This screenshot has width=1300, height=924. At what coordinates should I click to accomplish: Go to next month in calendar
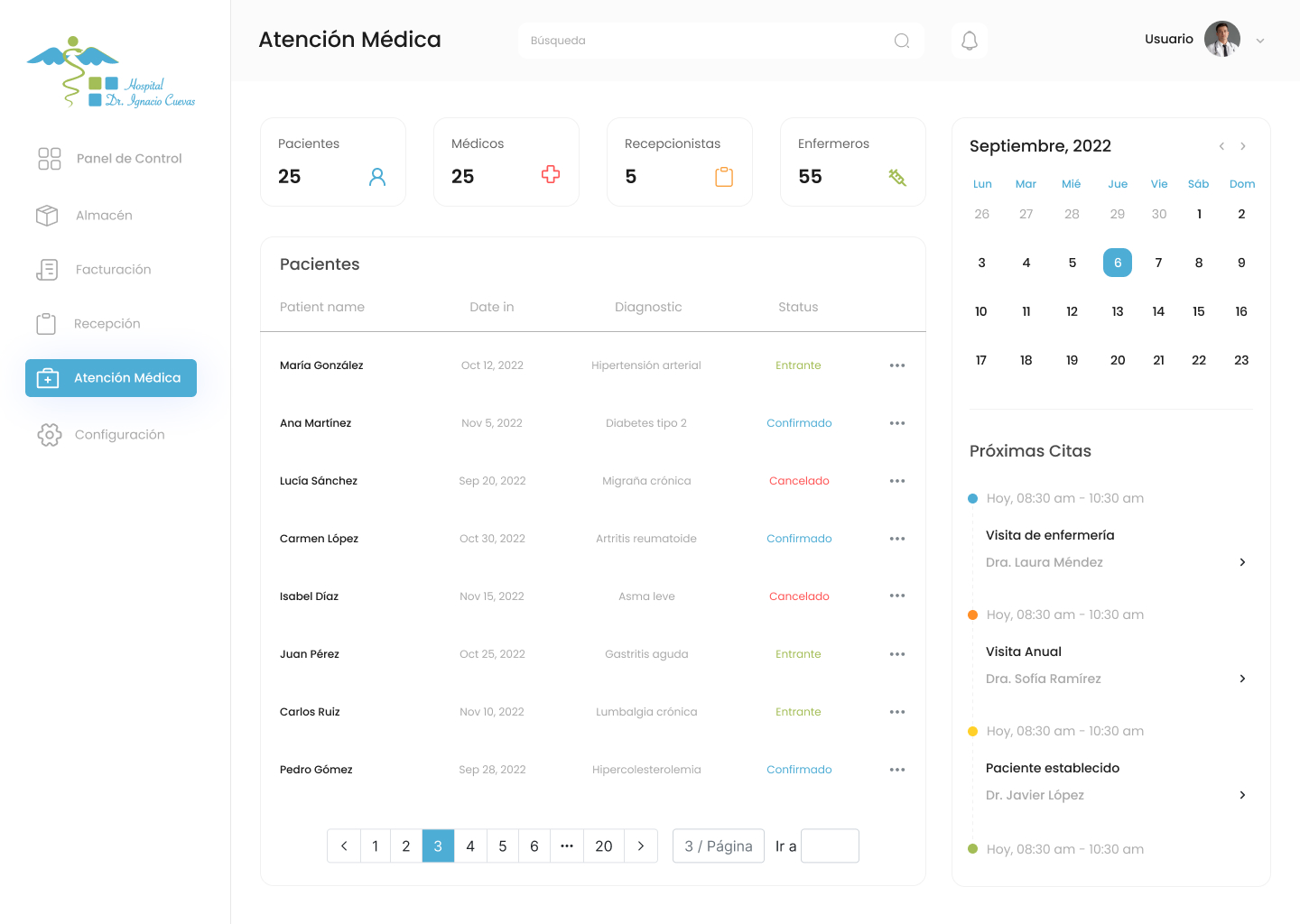[1243, 146]
